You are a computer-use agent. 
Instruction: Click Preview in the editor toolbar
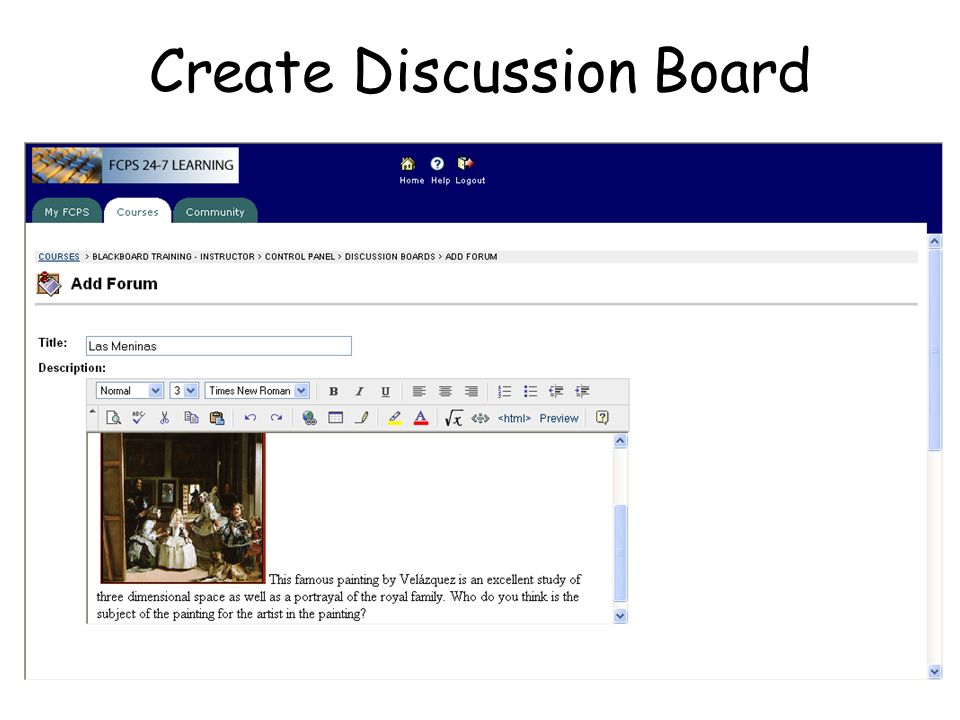click(x=559, y=418)
